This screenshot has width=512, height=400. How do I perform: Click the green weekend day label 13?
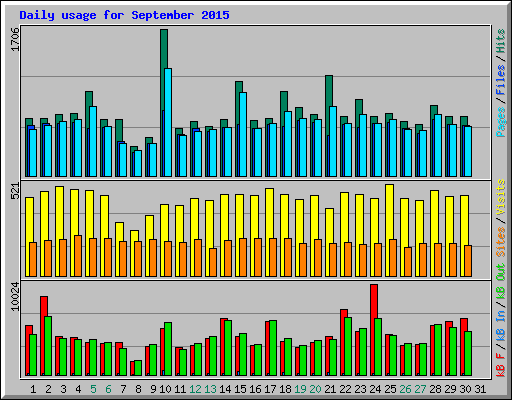(210, 389)
